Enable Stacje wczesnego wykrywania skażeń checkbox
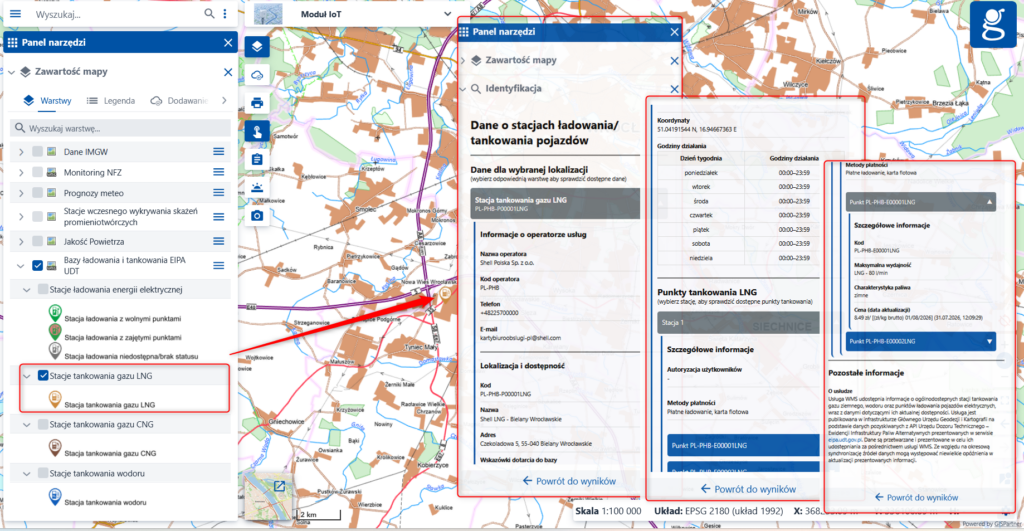Image resolution: width=1024 pixels, height=531 pixels. tap(37, 216)
